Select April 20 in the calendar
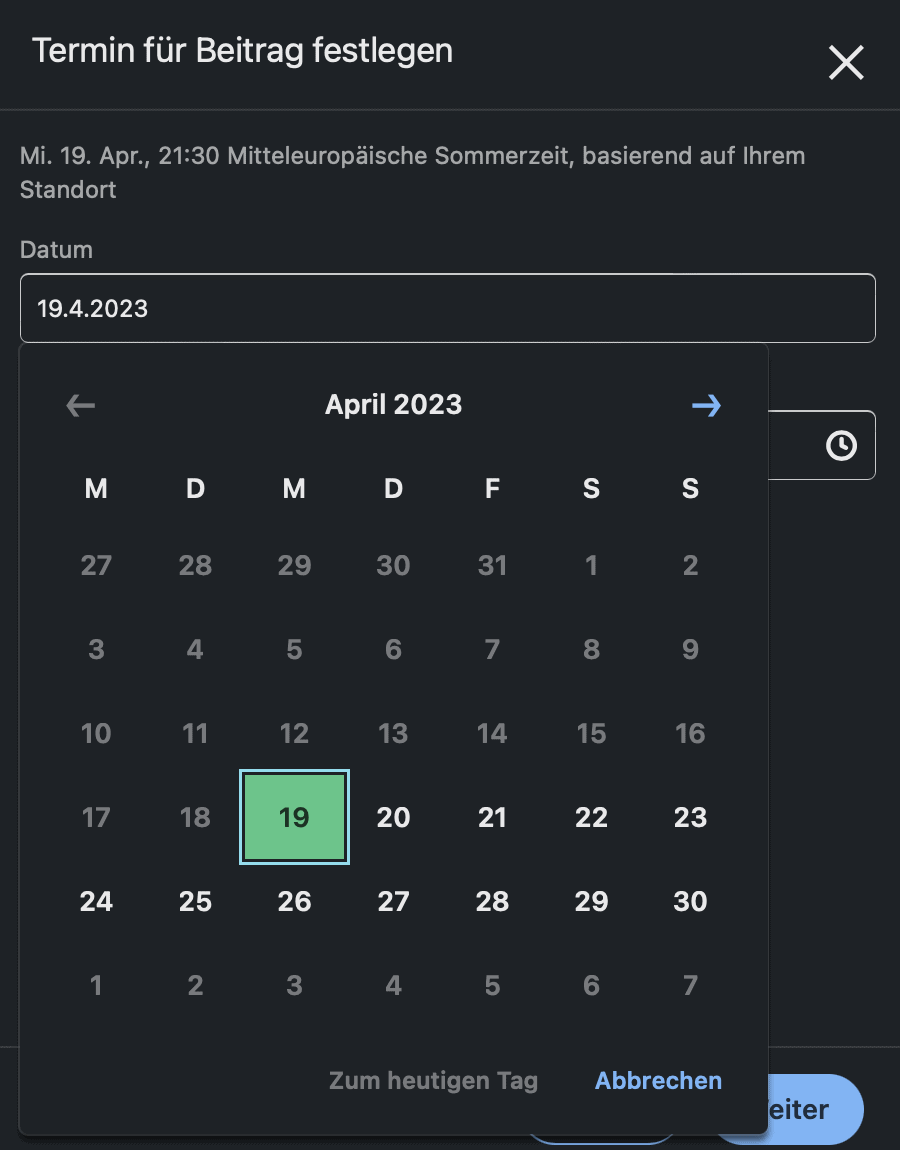 pos(393,817)
